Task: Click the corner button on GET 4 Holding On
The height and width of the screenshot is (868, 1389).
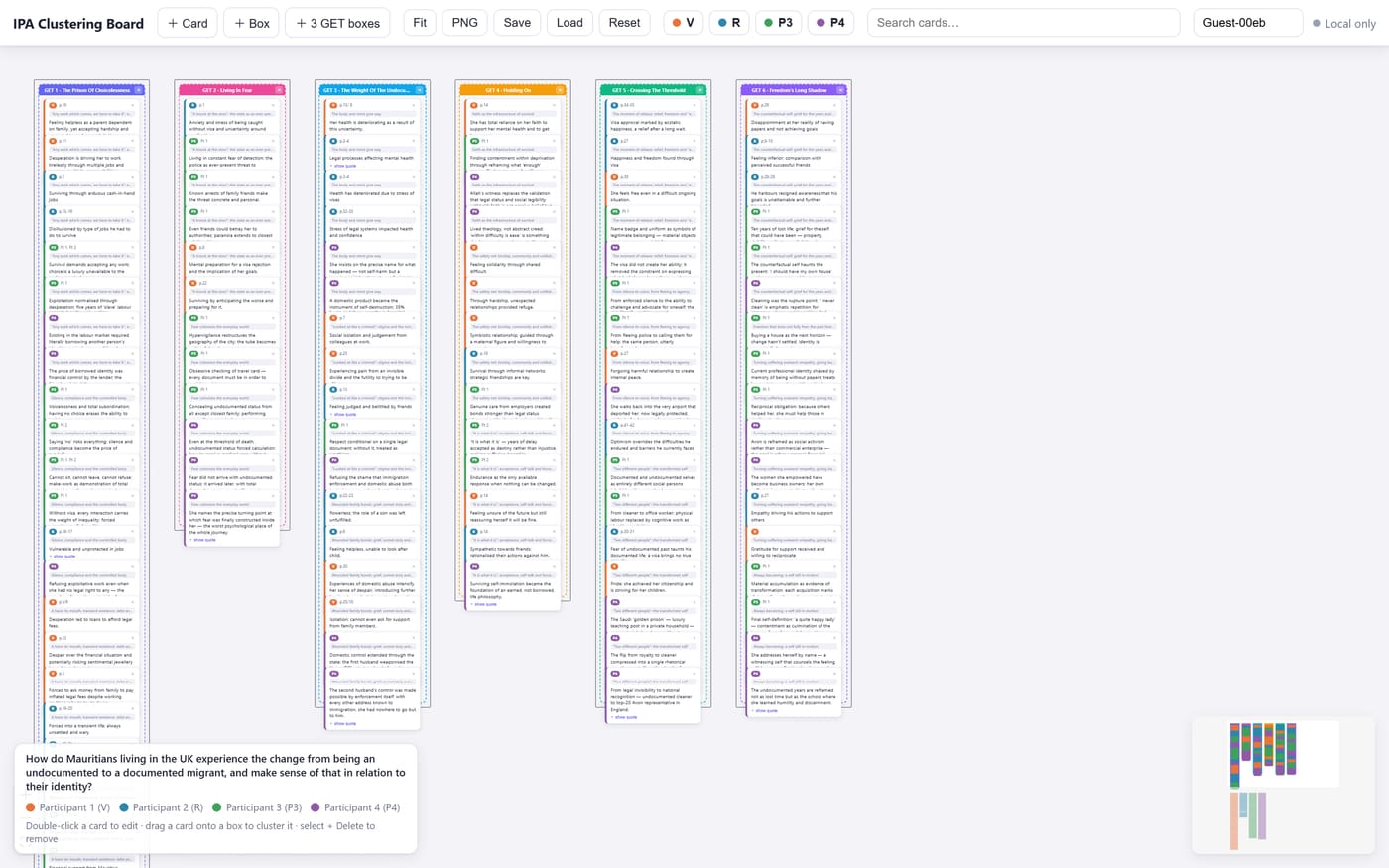Action: tap(560, 90)
